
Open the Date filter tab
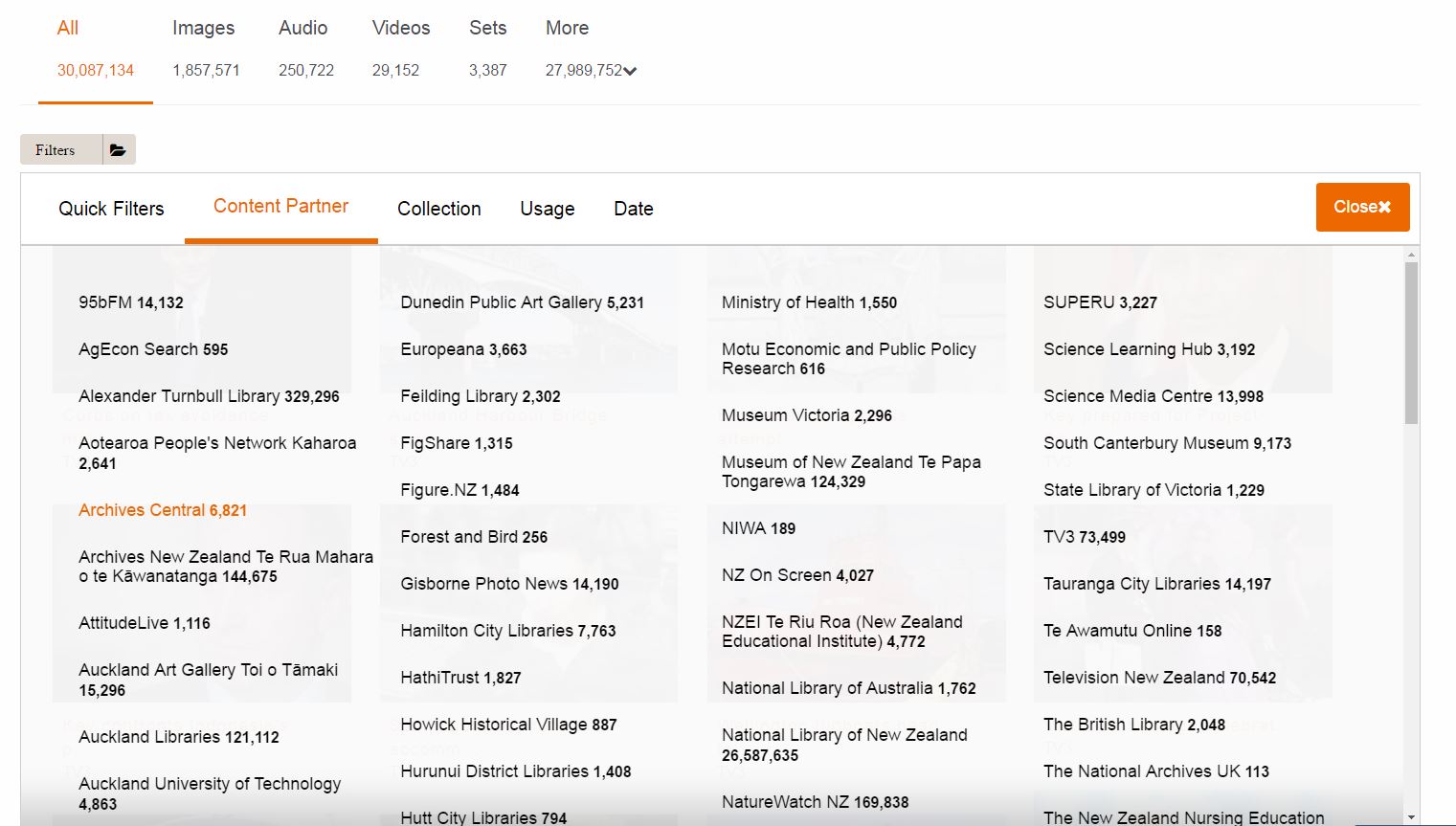click(634, 209)
